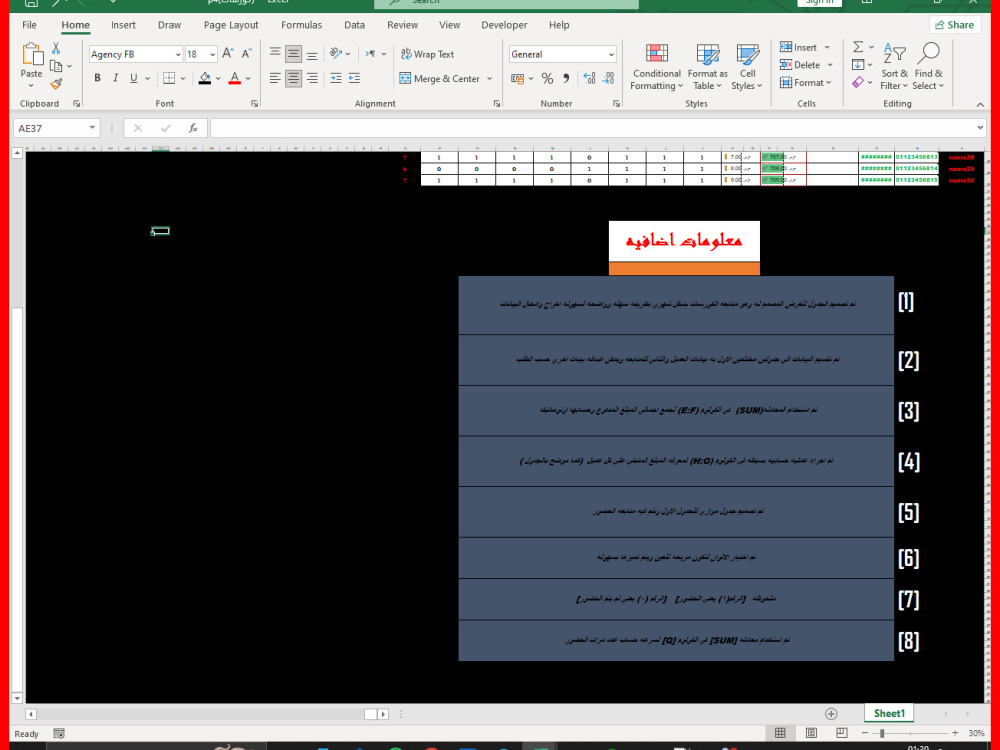Toggle Middle Align
This screenshot has height=750, width=1000.
click(x=293, y=54)
